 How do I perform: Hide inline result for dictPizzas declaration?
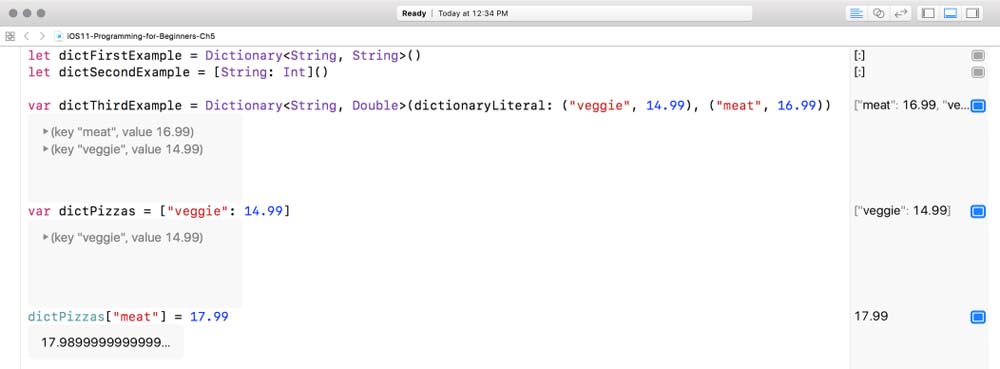[978, 212]
